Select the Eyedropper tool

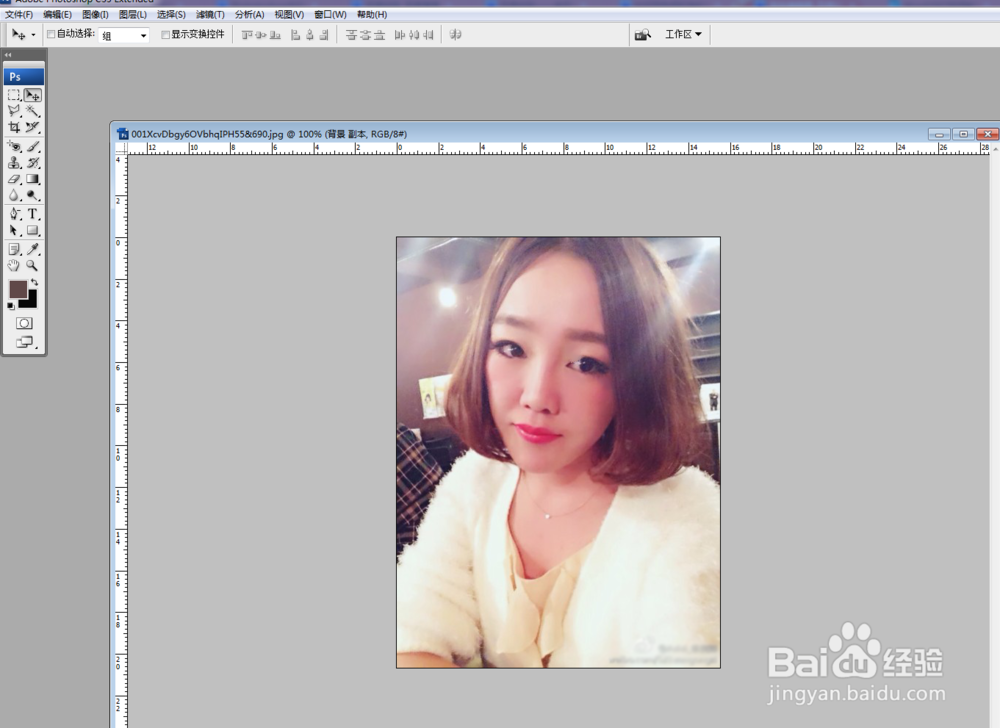33,249
